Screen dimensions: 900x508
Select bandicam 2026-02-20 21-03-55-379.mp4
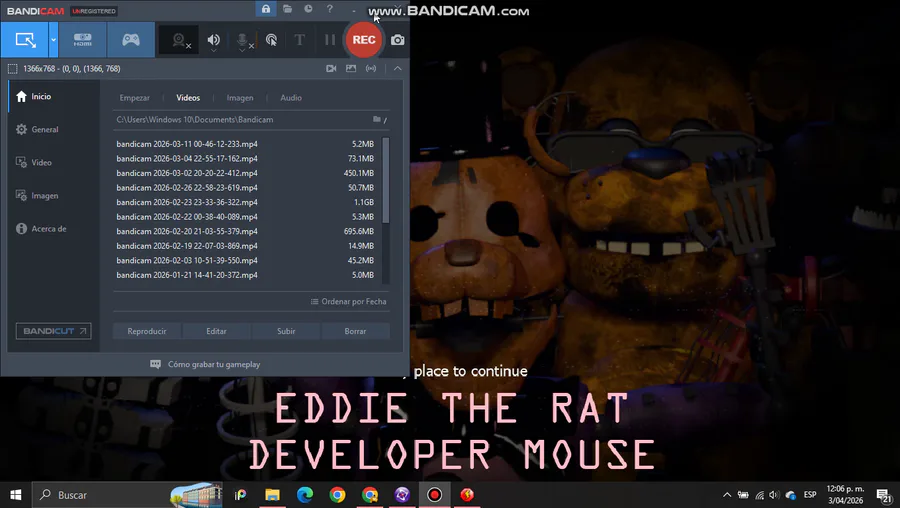[245, 231]
